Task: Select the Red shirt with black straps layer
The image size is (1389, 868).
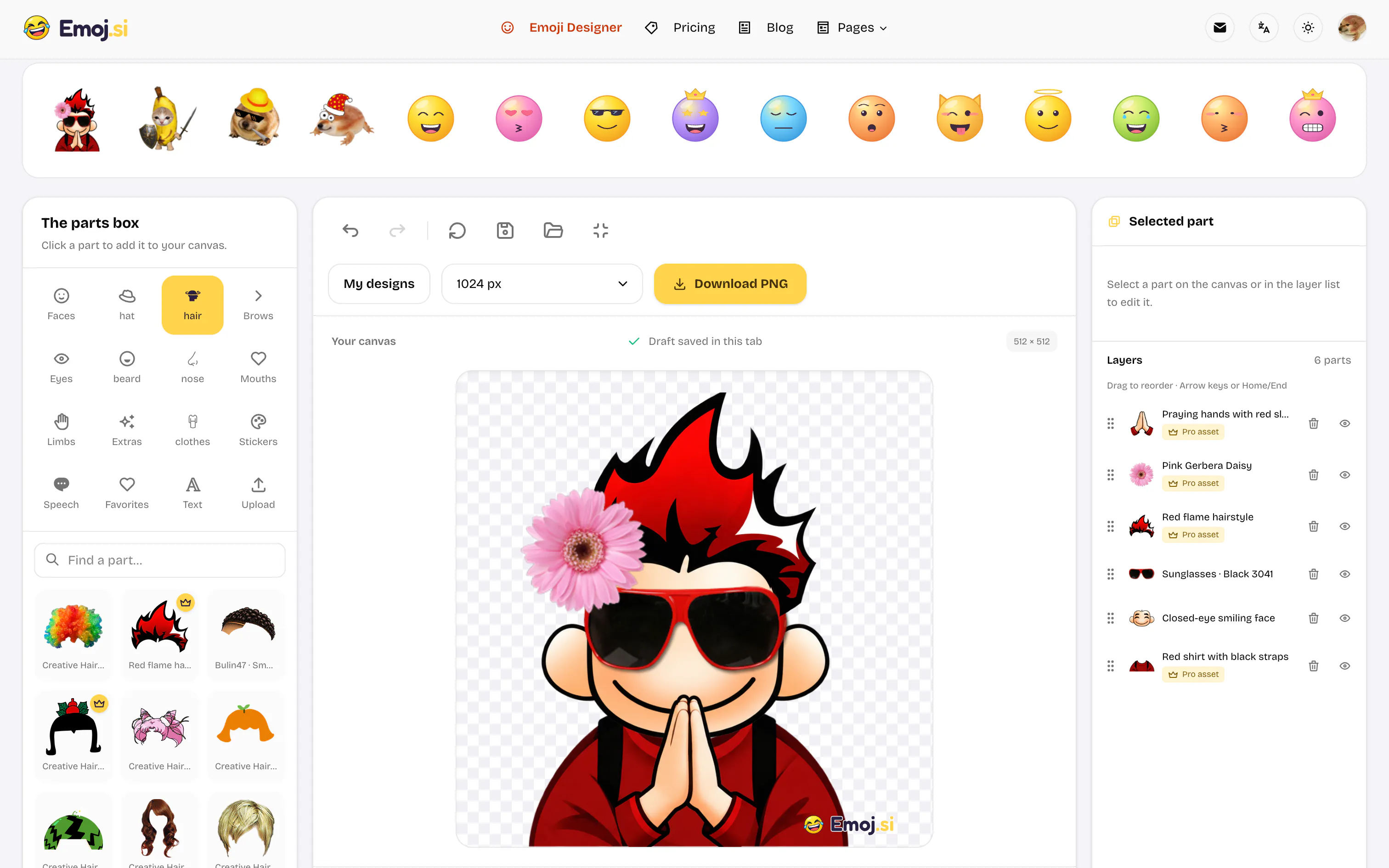Action: tap(1228, 666)
